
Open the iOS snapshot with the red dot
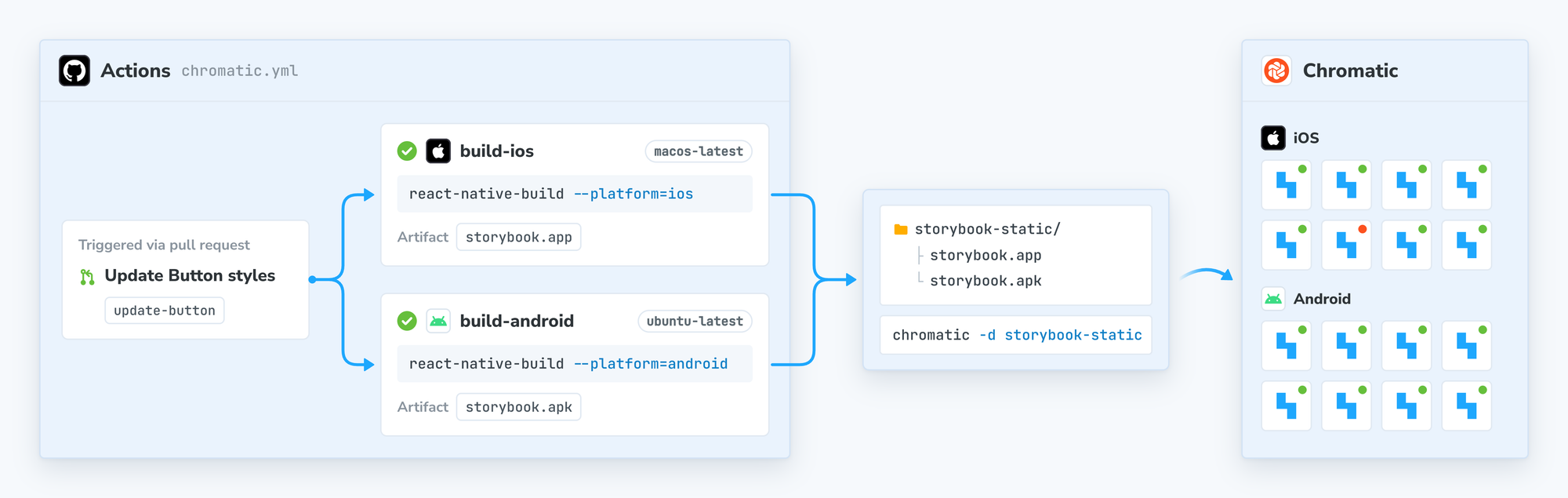click(1346, 245)
